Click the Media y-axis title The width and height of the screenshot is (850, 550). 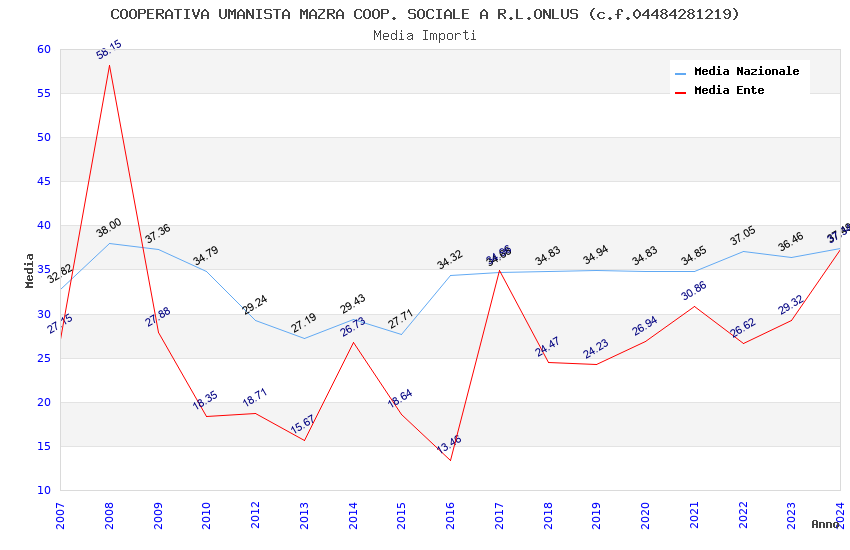tap(29, 270)
